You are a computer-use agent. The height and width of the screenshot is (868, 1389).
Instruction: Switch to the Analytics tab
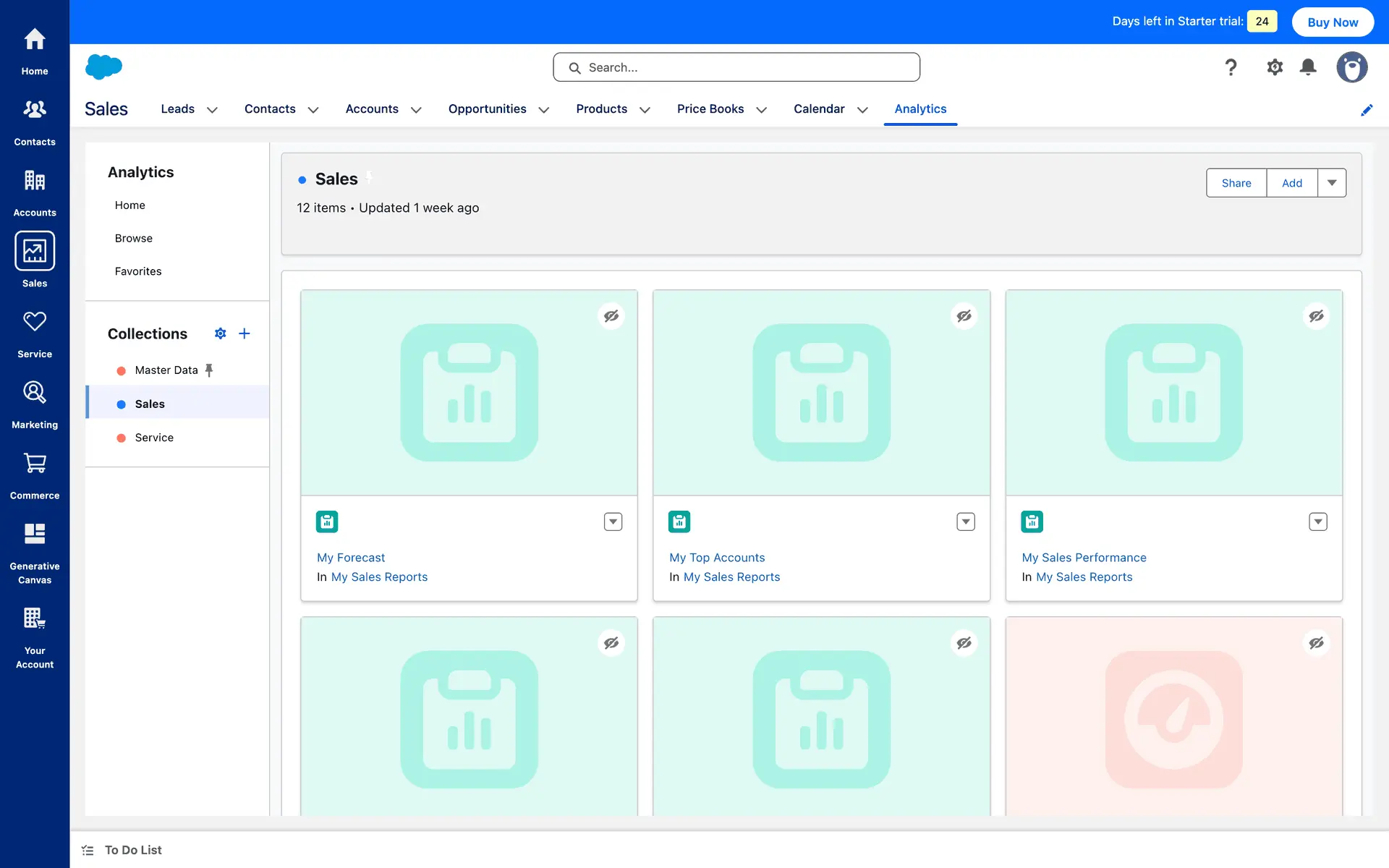pos(920,109)
